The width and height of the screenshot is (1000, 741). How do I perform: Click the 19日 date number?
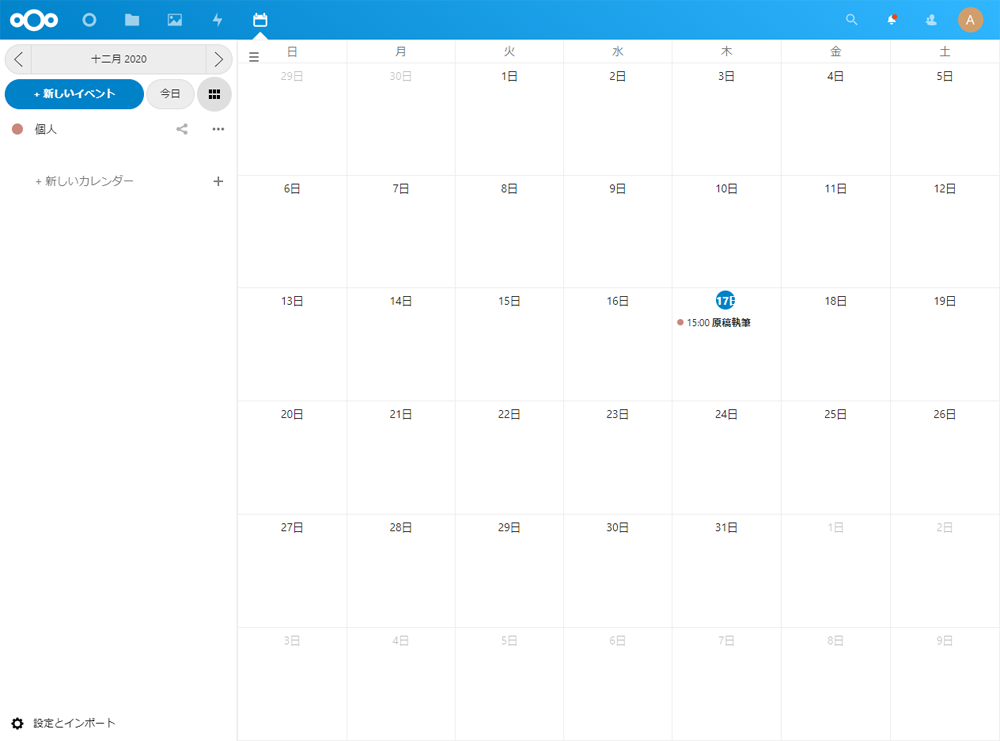[945, 301]
